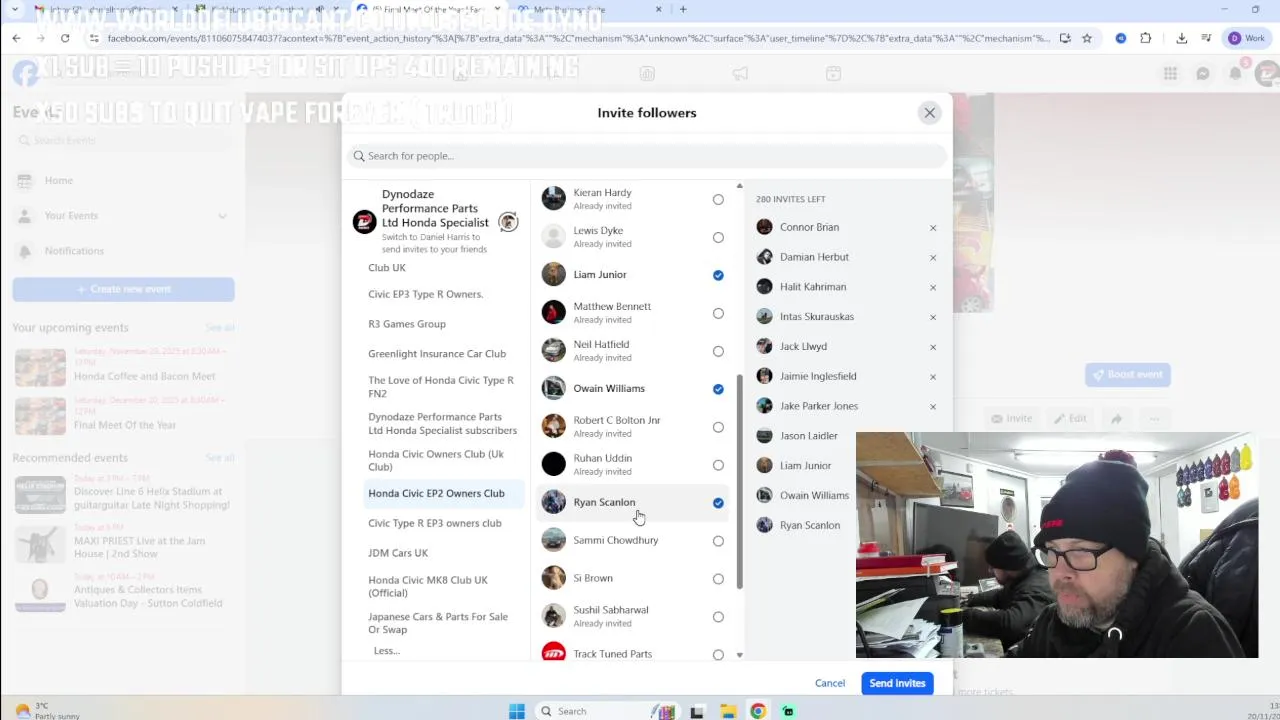Select Robert C Bolton Jnr radio
Image resolution: width=1280 pixels, height=720 pixels.
(718, 428)
